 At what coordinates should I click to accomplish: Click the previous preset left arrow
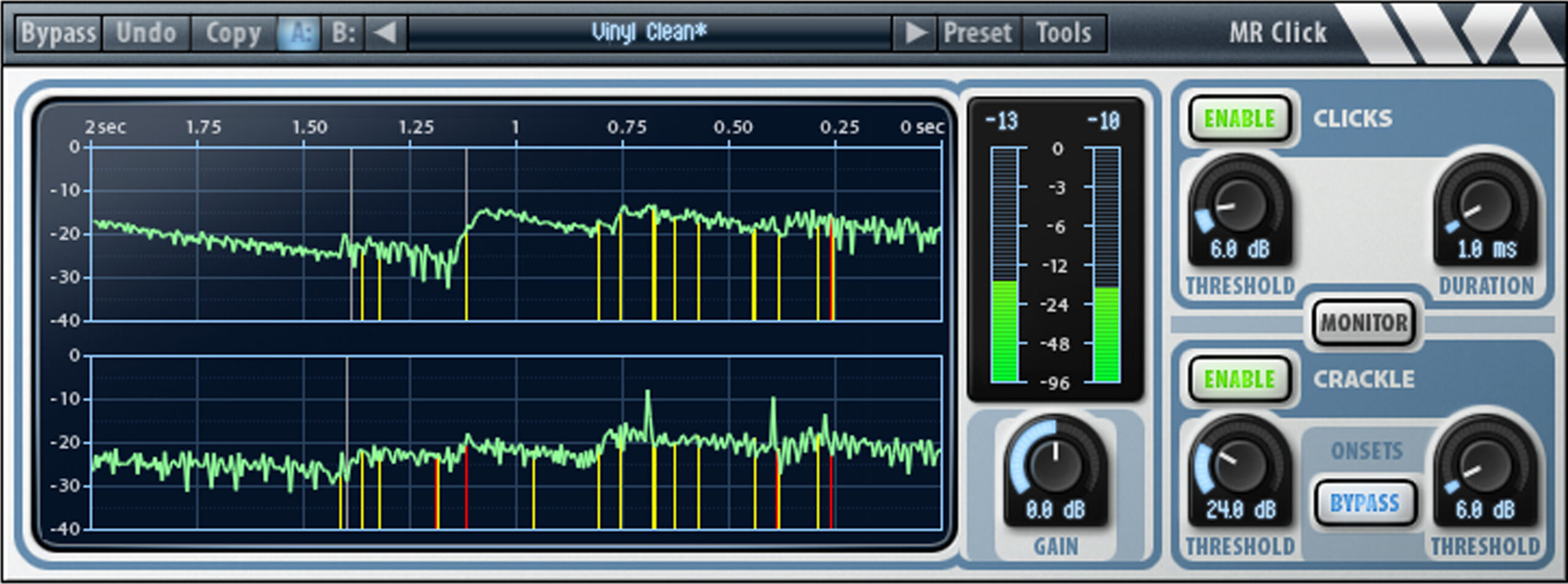pos(386,33)
